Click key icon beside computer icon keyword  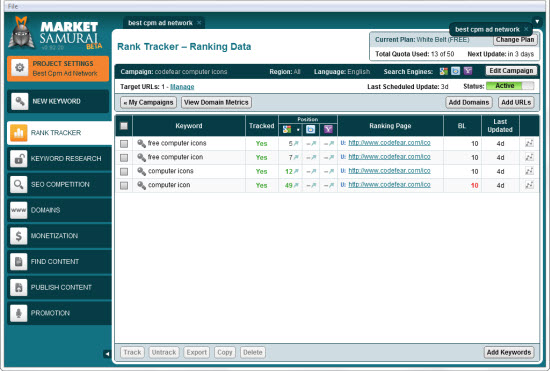point(141,185)
